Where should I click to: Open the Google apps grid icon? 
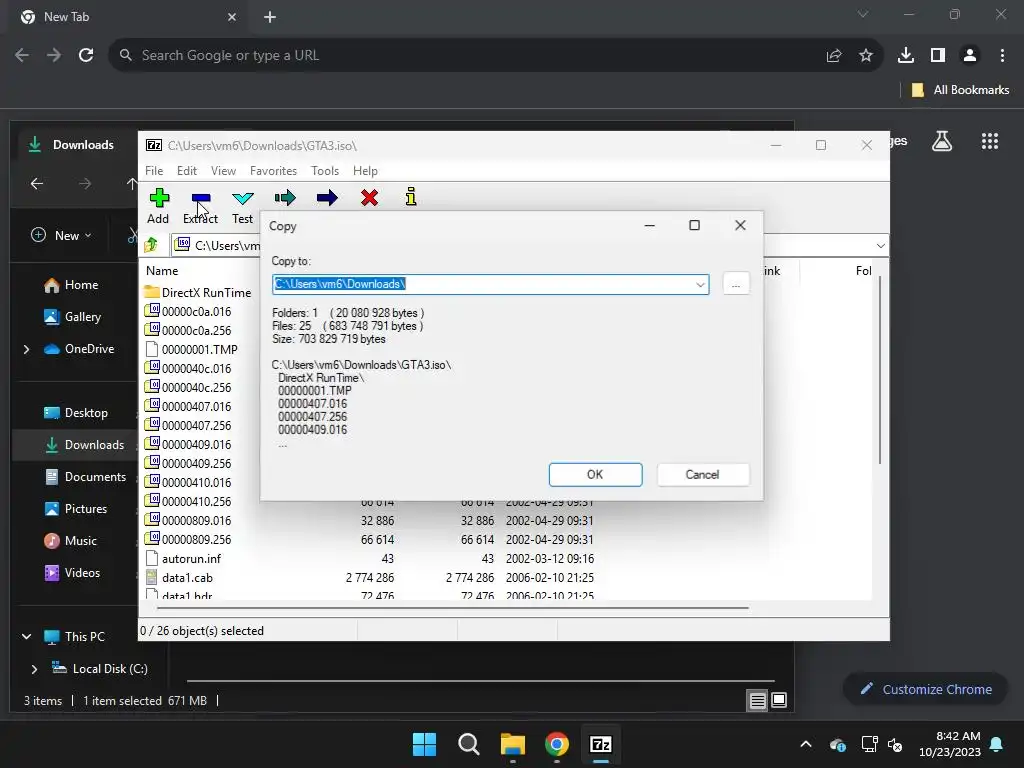(x=990, y=141)
